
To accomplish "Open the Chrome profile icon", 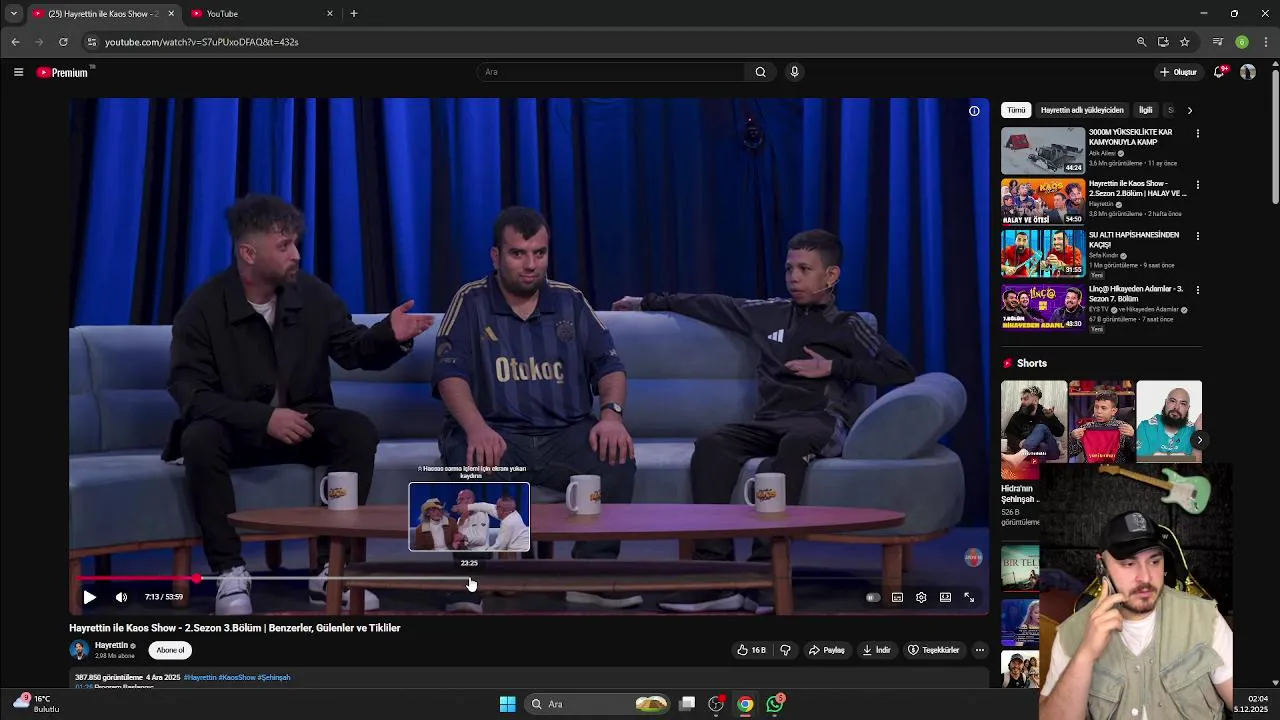I will pyautogui.click(x=1242, y=42).
